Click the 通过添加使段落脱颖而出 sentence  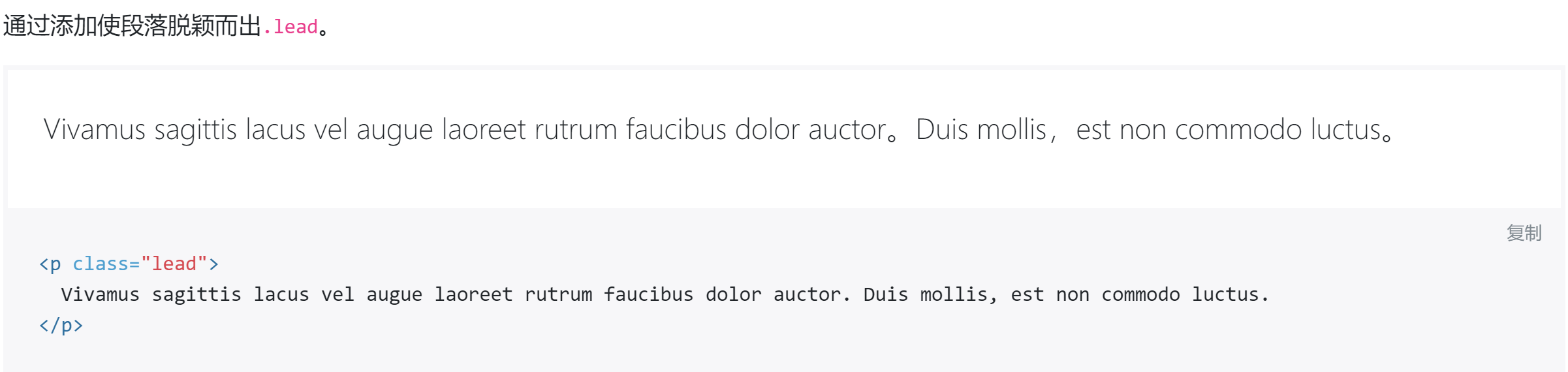(132, 27)
